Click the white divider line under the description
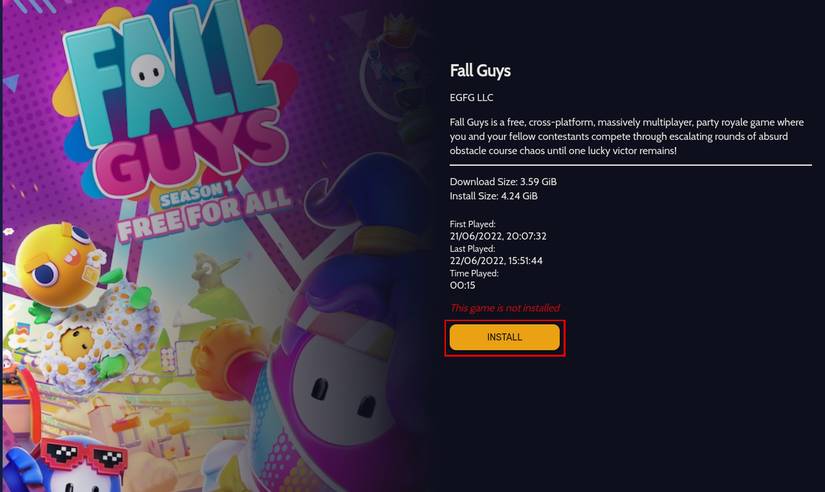 coord(630,165)
